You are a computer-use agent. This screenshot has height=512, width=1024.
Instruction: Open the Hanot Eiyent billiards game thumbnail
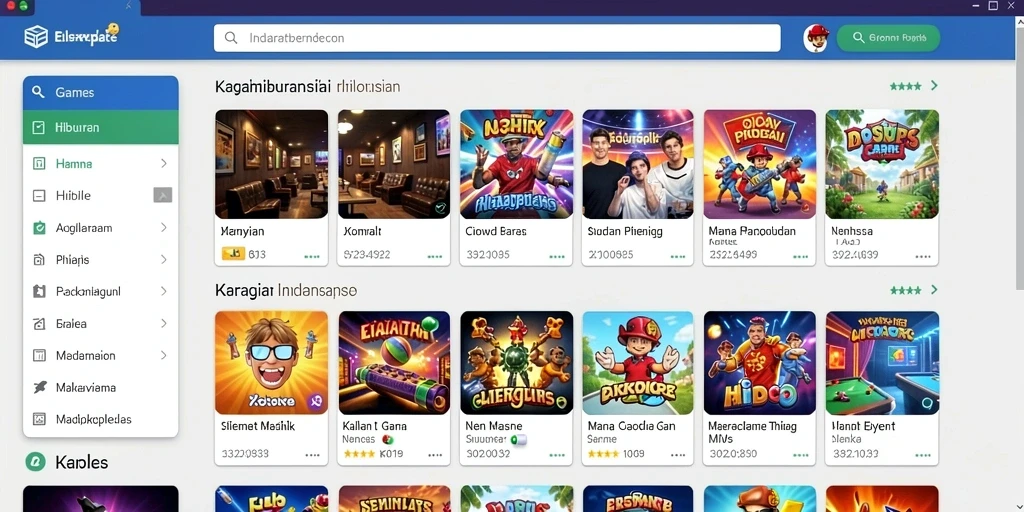point(882,362)
